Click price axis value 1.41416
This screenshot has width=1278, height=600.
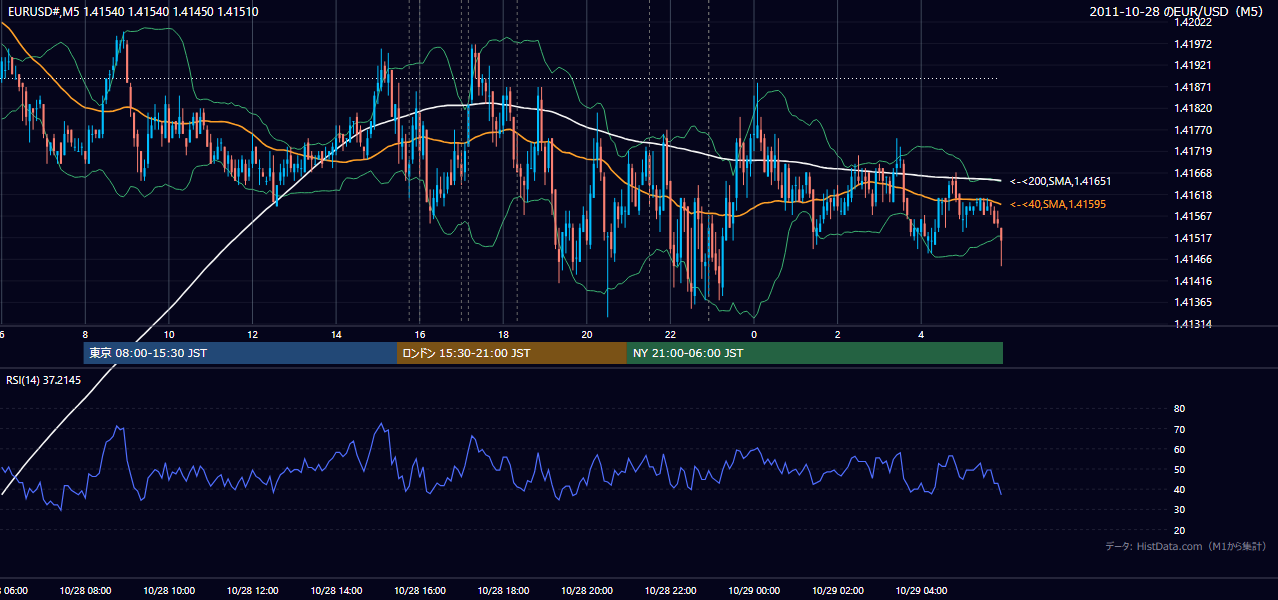[x=1194, y=281]
